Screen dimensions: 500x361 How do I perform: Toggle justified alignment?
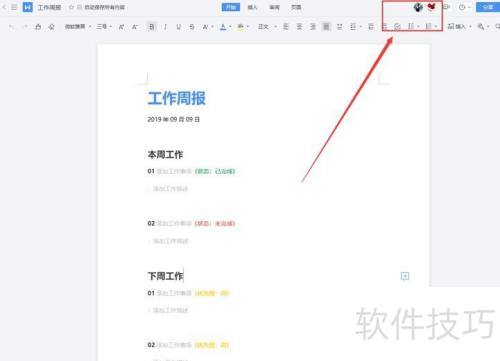pos(326,27)
